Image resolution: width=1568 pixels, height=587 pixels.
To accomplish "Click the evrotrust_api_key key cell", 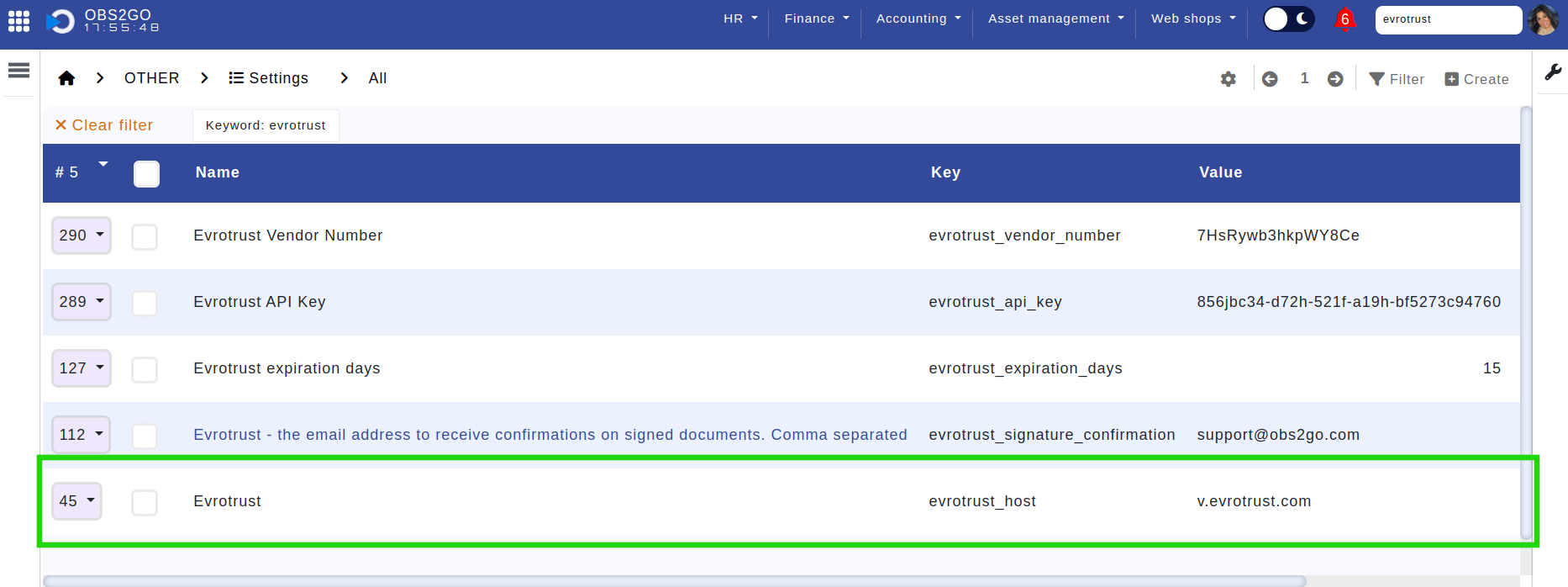I will pyautogui.click(x=995, y=302).
